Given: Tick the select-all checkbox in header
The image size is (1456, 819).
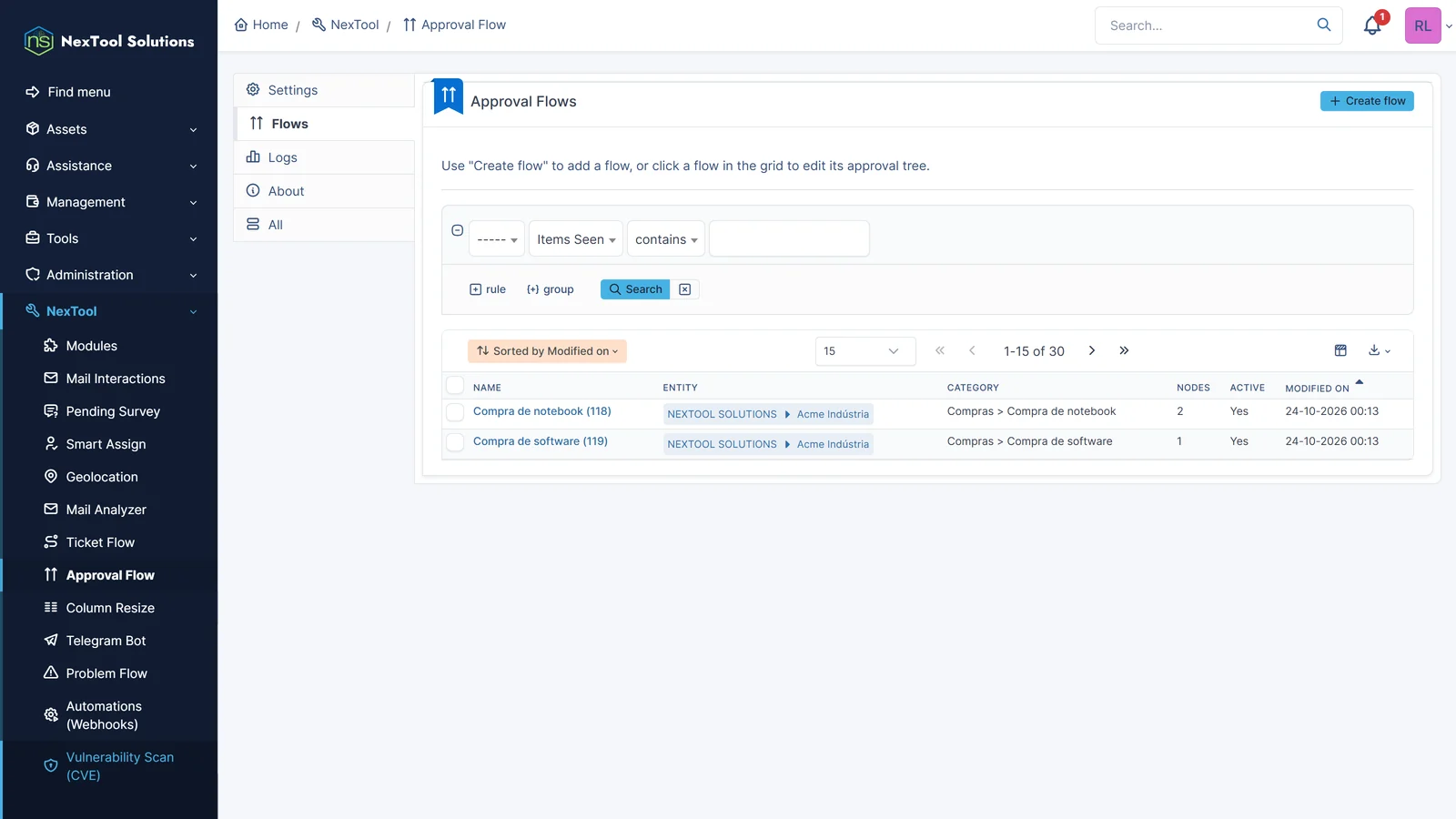Looking at the screenshot, I should point(455,386).
